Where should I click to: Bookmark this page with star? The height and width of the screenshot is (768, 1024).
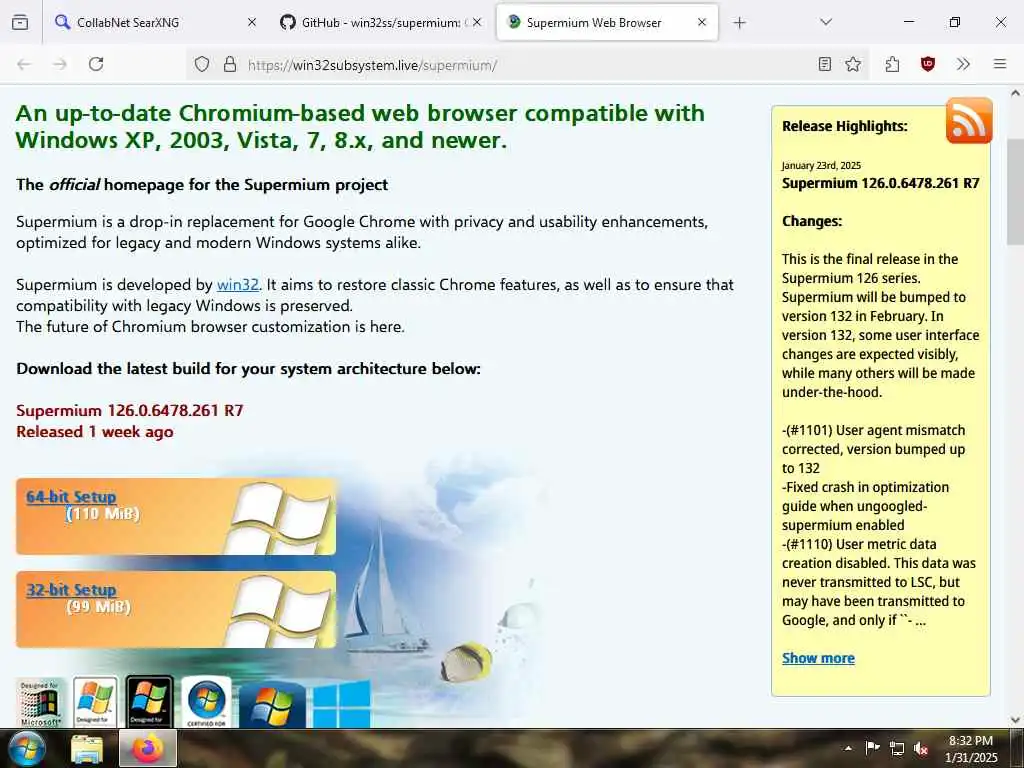(853, 64)
